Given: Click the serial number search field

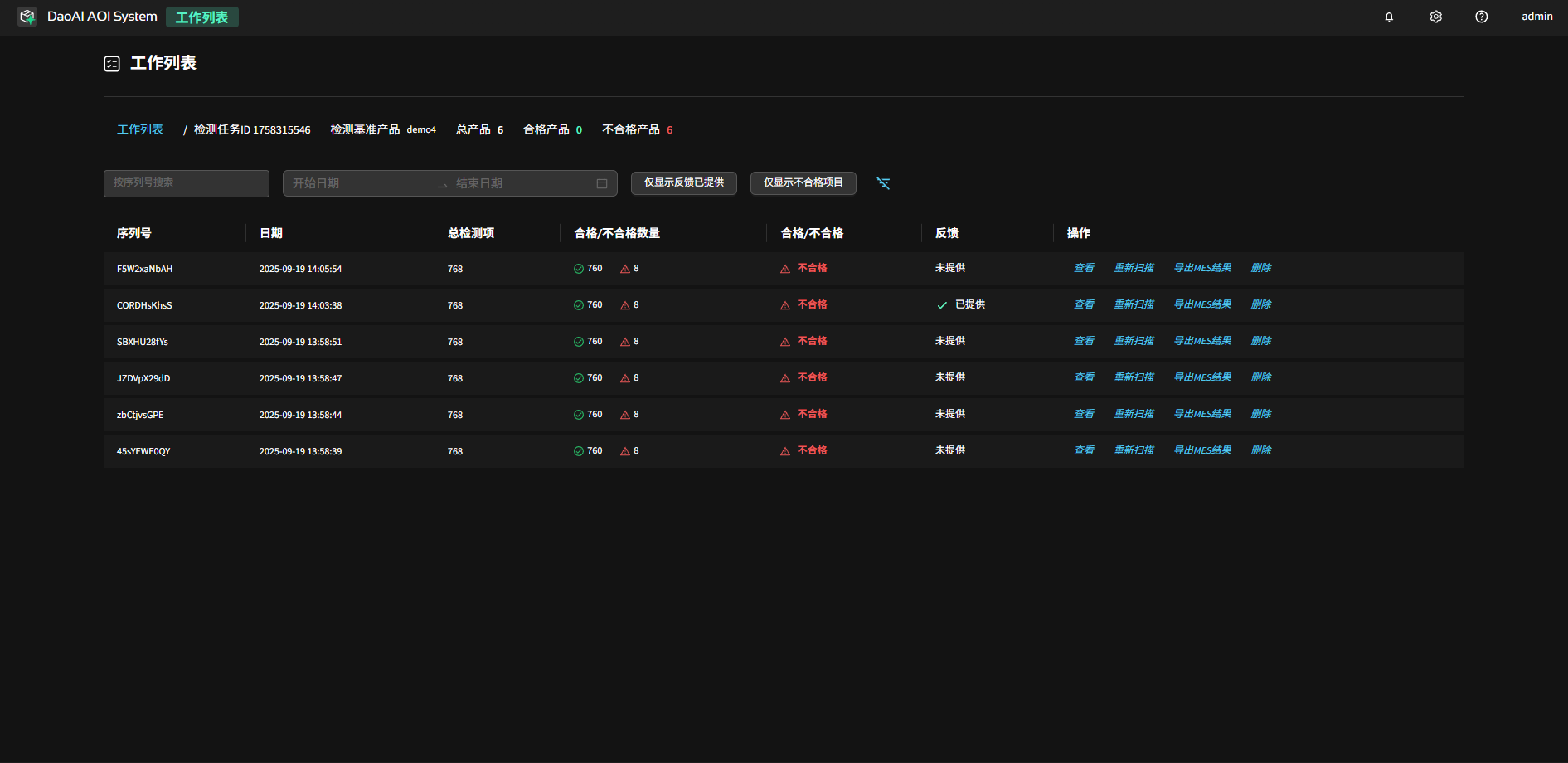Looking at the screenshot, I should (x=186, y=183).
